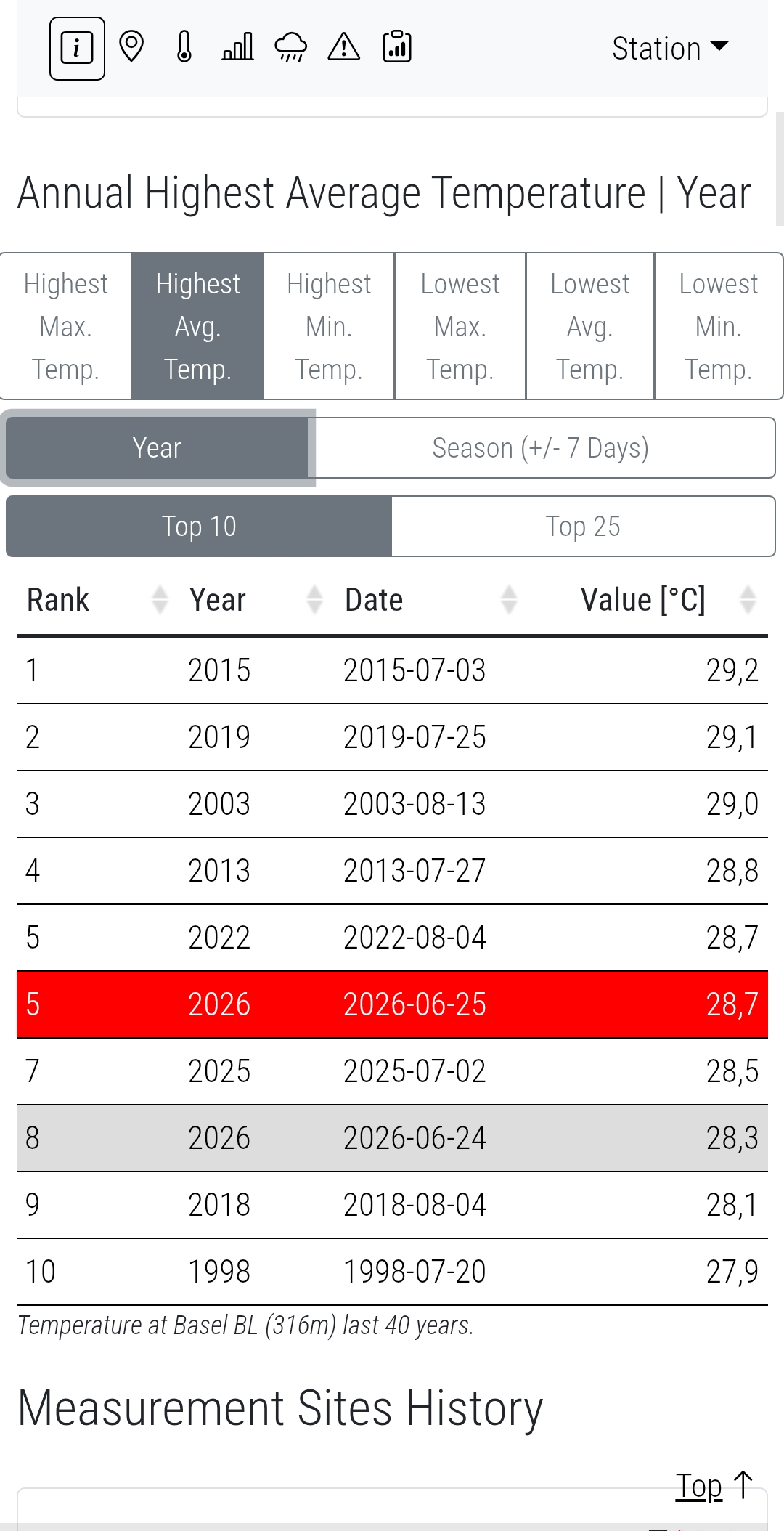The image size is (784, 1531).
Task: Expand the Station dropdown menu
Action: [670, 49]
